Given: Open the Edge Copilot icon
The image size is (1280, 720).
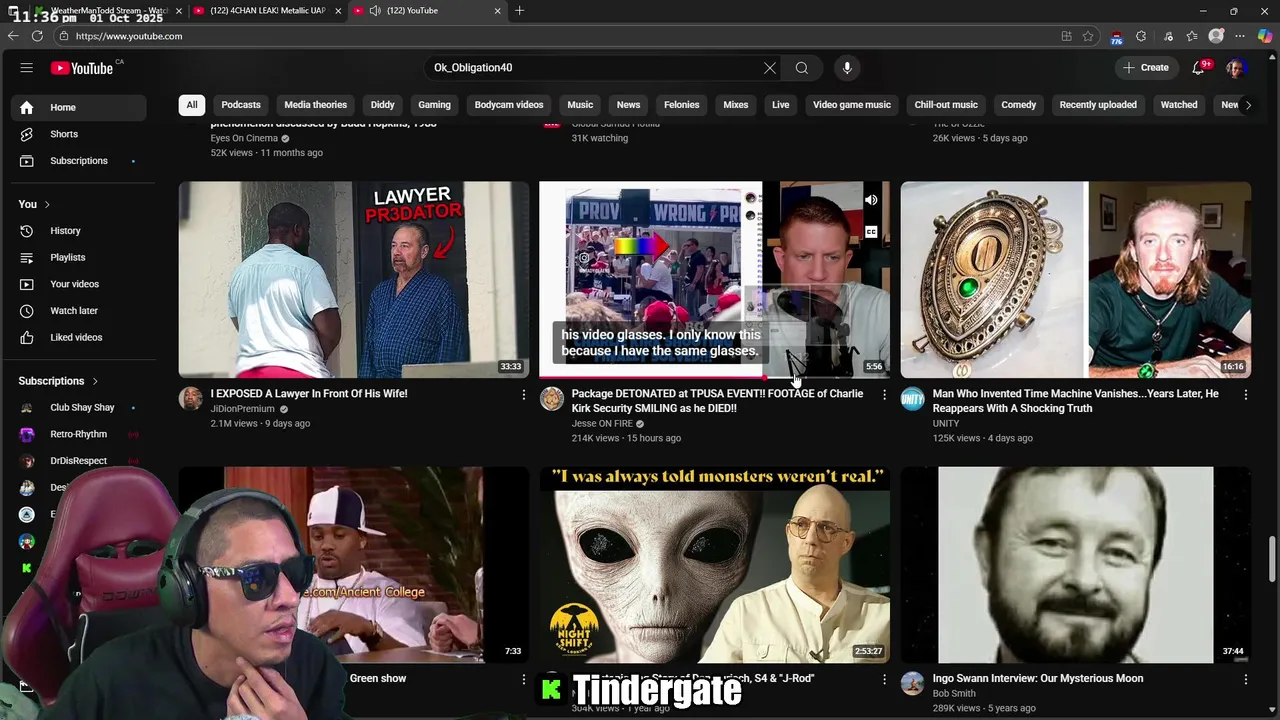Looking at the screenshot, I should 1265,36.
